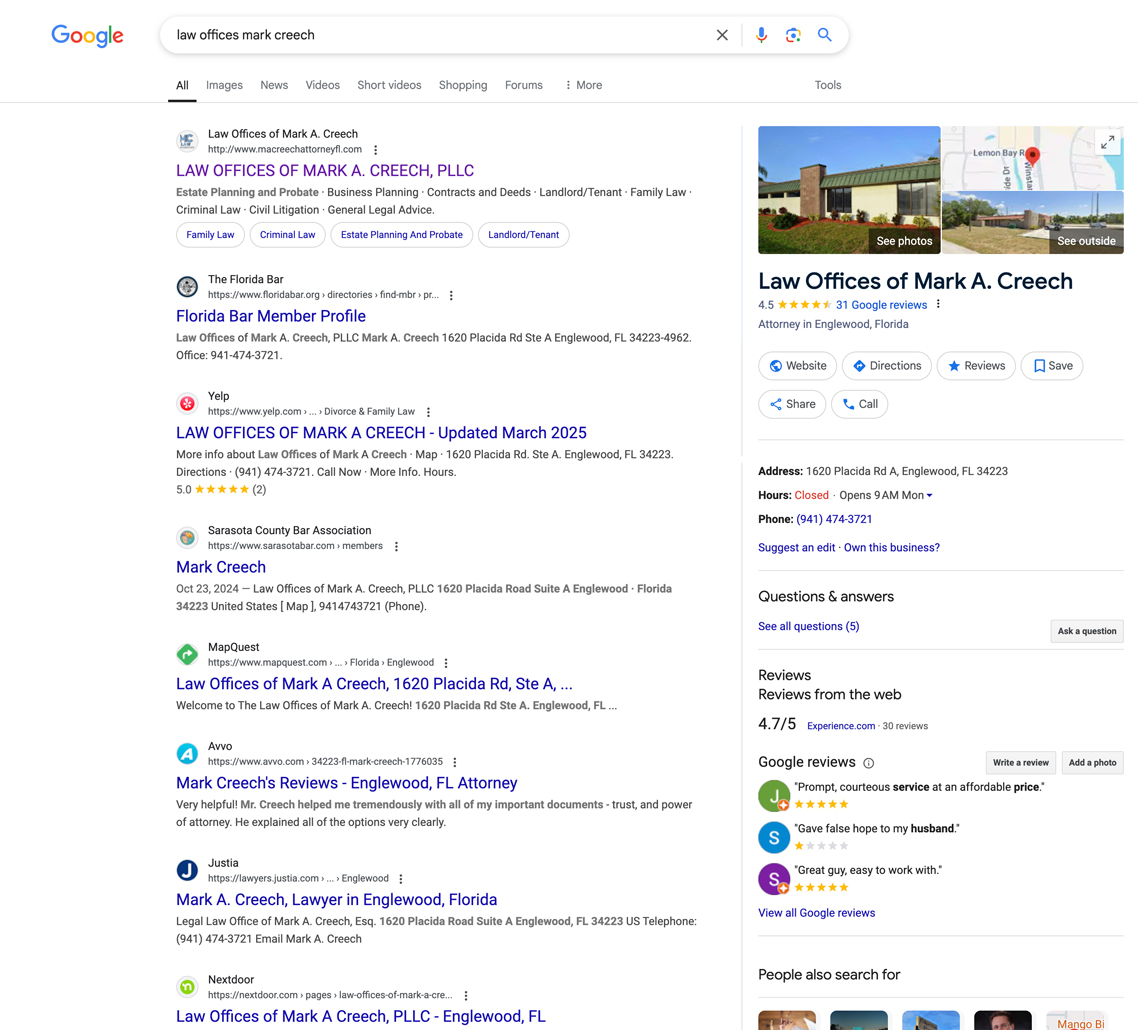Switch to the Images tab
Image resolution: width=1138 pixels, height=1030 pixels.
224,85
